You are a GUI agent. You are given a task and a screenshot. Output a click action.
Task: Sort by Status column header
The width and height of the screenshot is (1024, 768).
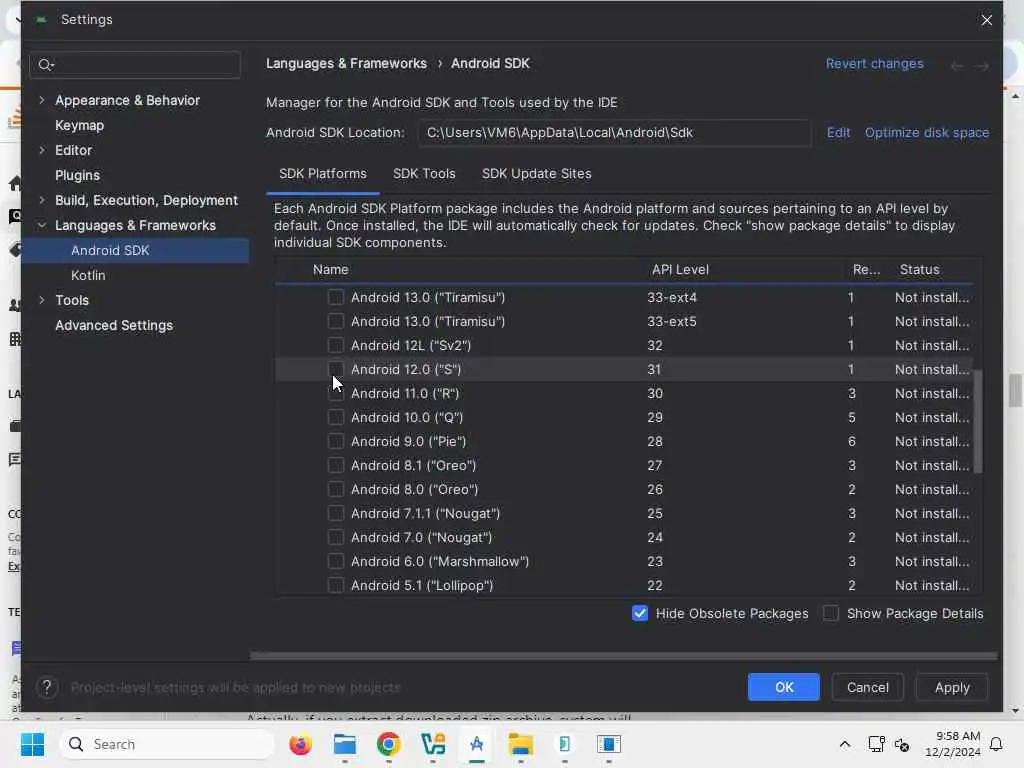pos(920,270)
